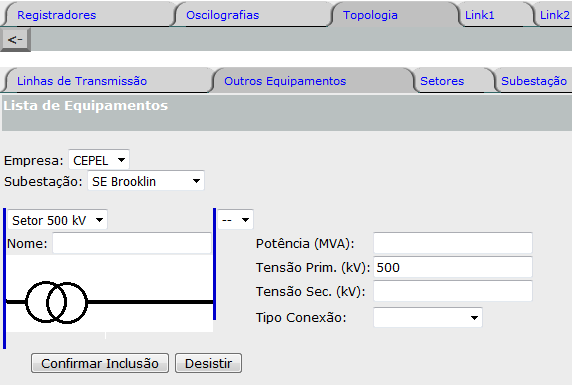The height and width of the screenshot is (385, 572).
Task: Select the Topologia tab
Action: click(370, 15)
